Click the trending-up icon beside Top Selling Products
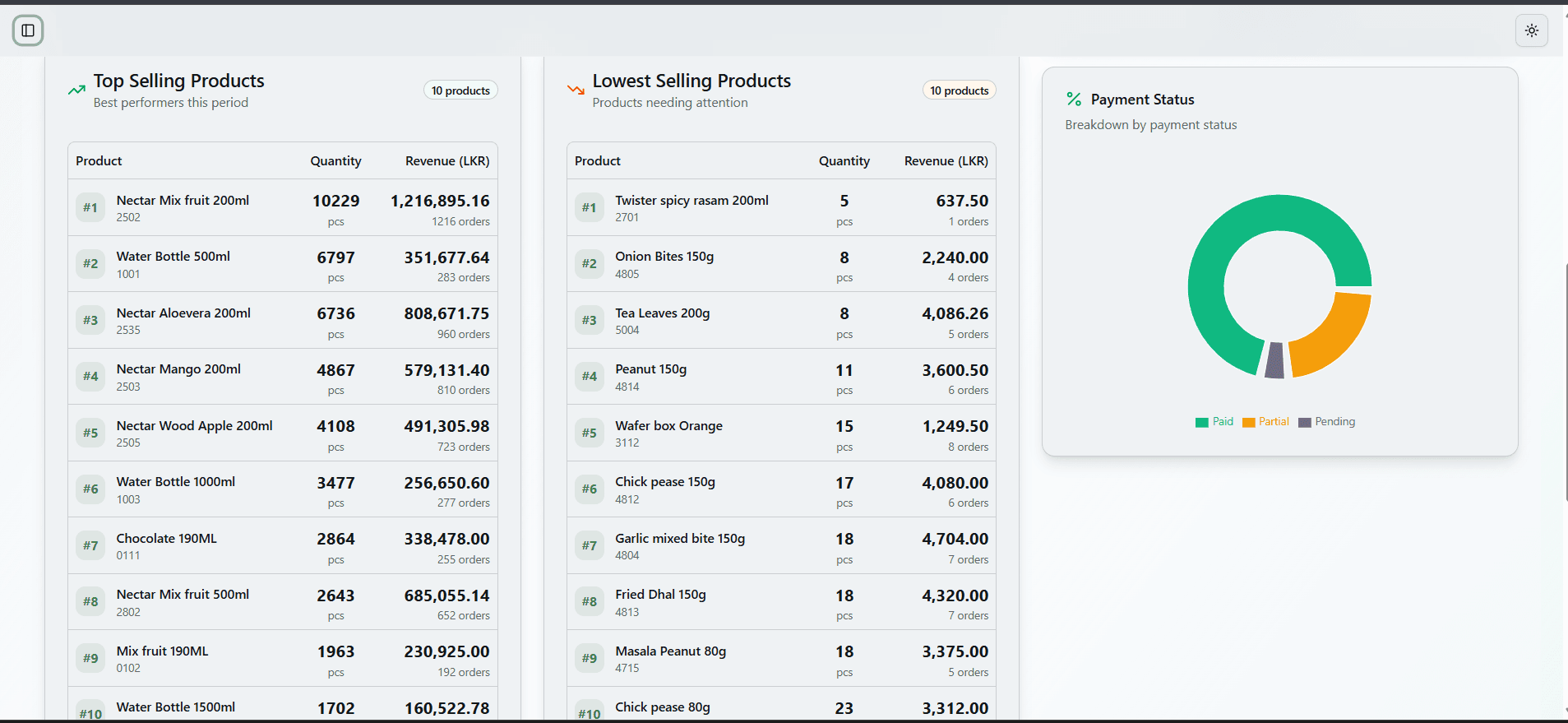The width and height of the screenshot is (1568, 723). click(76, 90)
